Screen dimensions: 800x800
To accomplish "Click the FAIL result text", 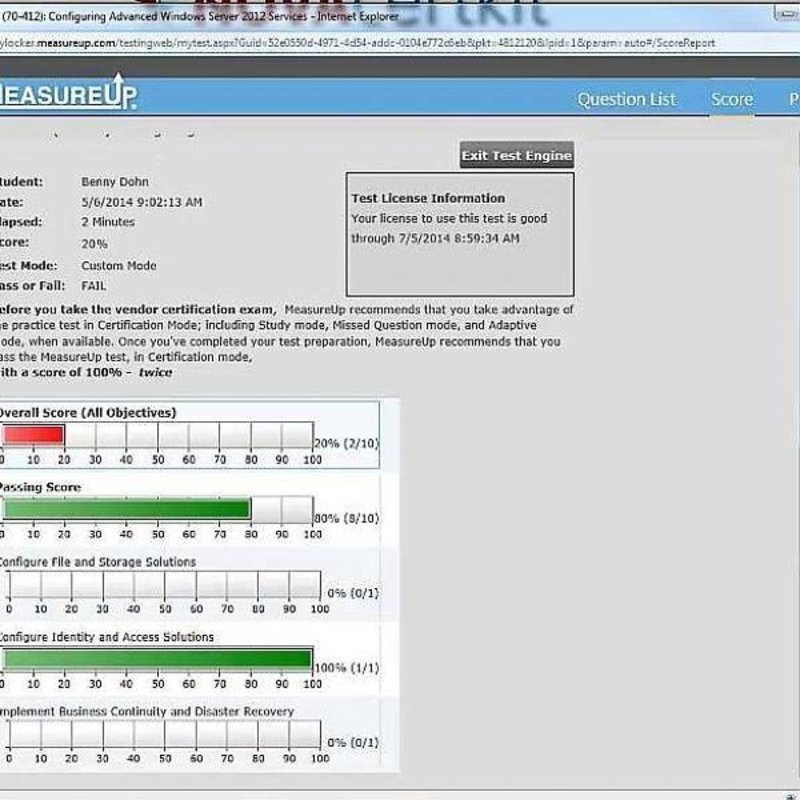I will (93, 286).
